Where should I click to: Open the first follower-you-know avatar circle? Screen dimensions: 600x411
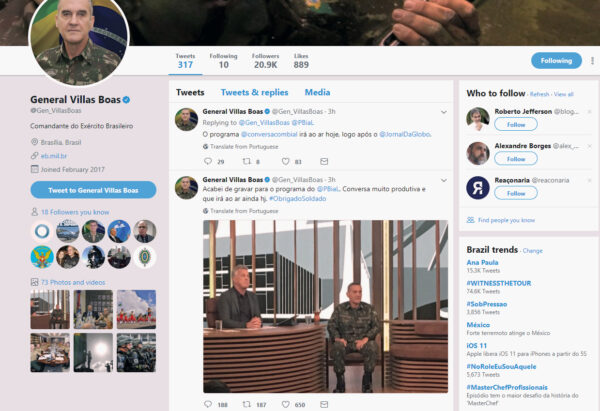click(42, 231)
